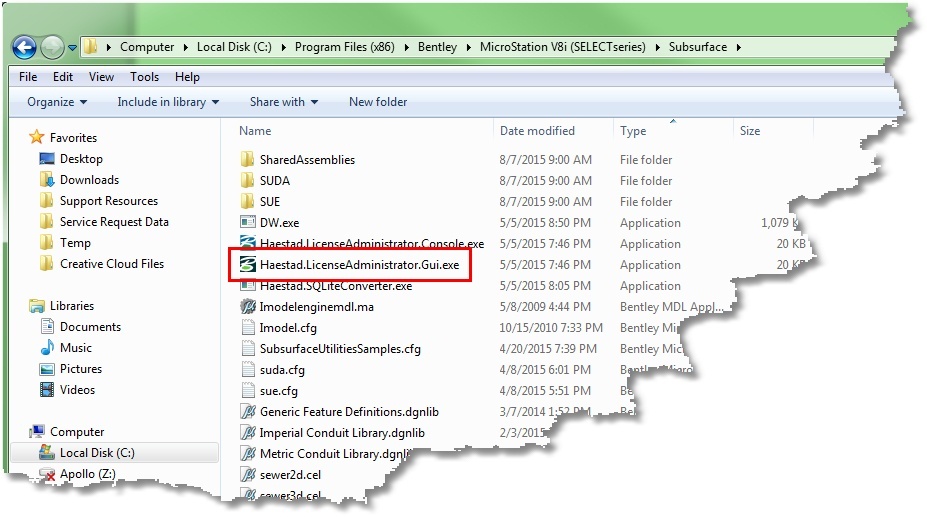Select the sewer2d.cel file icon
Viewport: 927px width, 525px height.
pyautogui.click(x=248, y=475)
